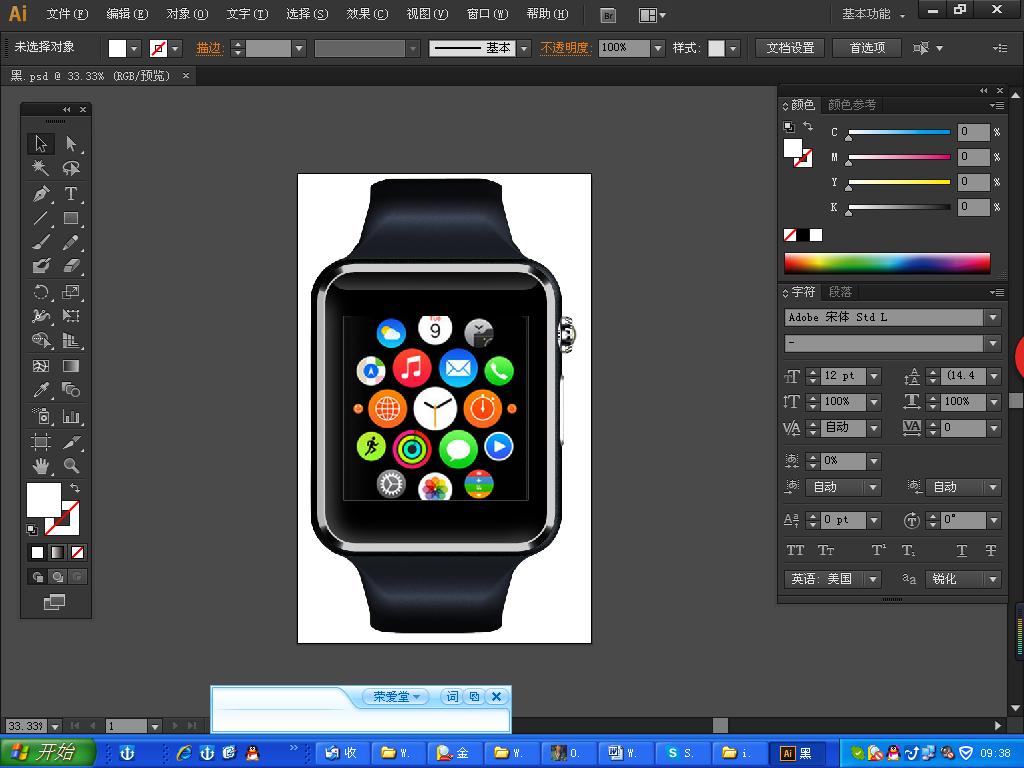Image resolution: width=1024 pixels, height=768 pixels.
Task: Open Adobe Bridge with the Br icon
Action: pyautogui.click(x=608, y=15)
